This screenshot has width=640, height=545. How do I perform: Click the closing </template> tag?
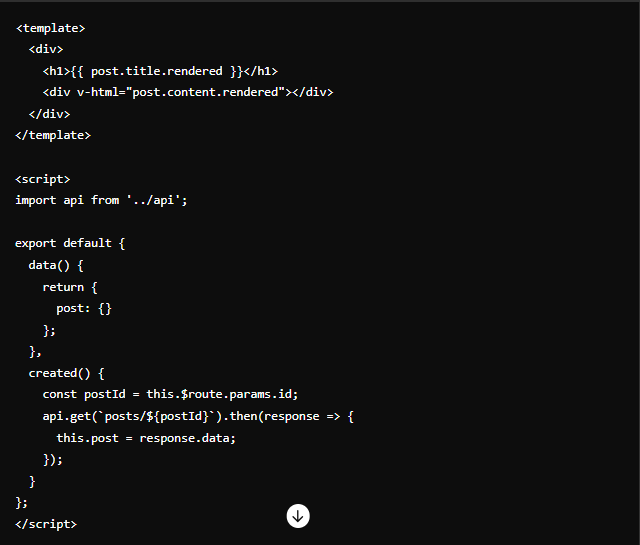coord(53,135)
